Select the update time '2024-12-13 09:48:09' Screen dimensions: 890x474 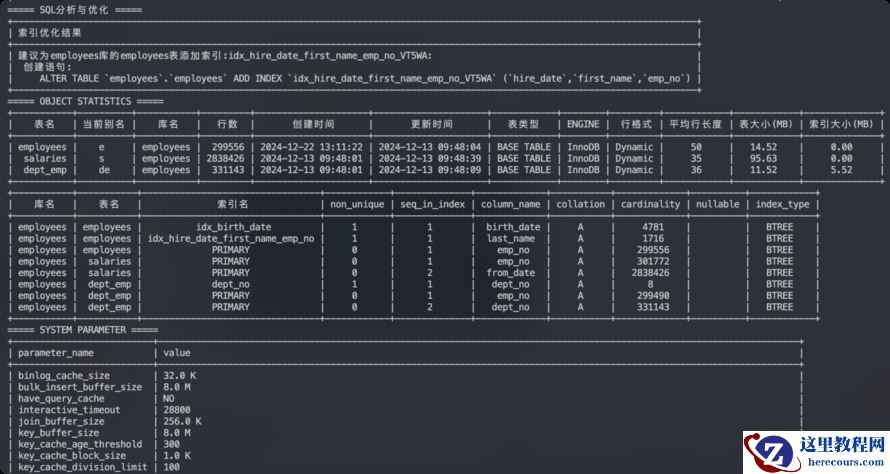click(x=430, y=170)
